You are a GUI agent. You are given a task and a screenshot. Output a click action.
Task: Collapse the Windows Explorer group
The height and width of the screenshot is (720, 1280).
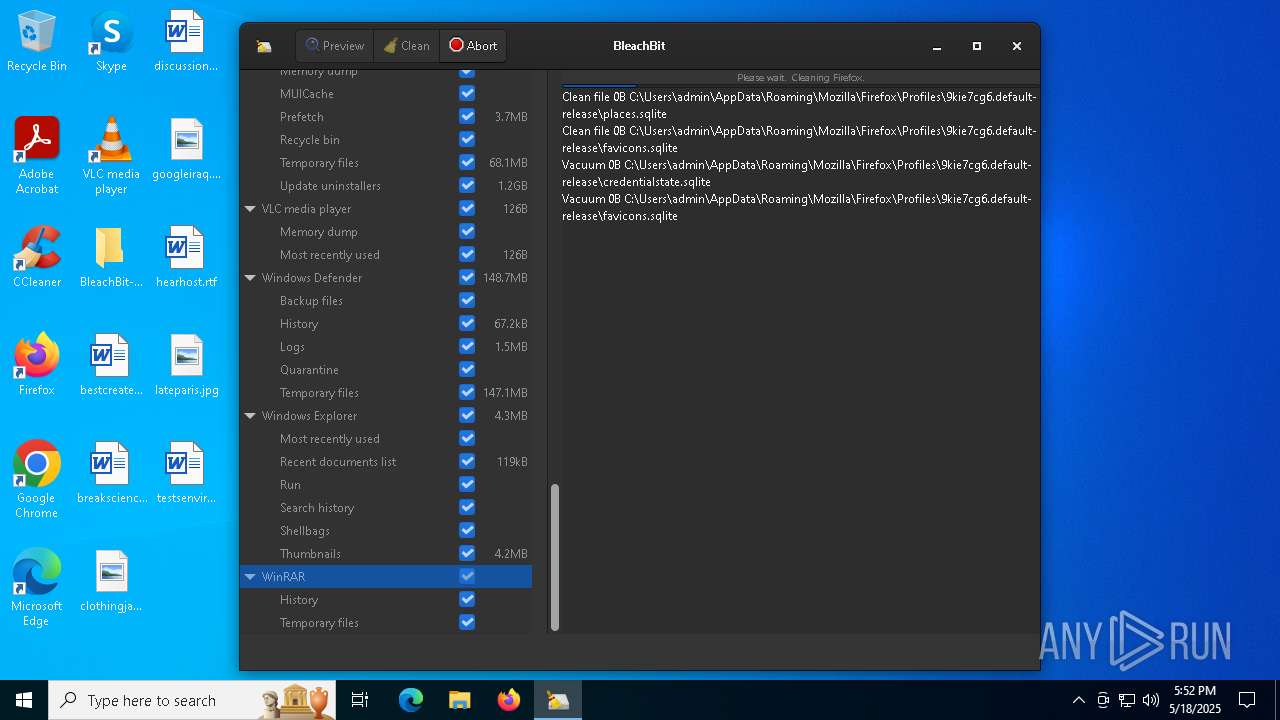pyautogui.click(x=250, y=416)
